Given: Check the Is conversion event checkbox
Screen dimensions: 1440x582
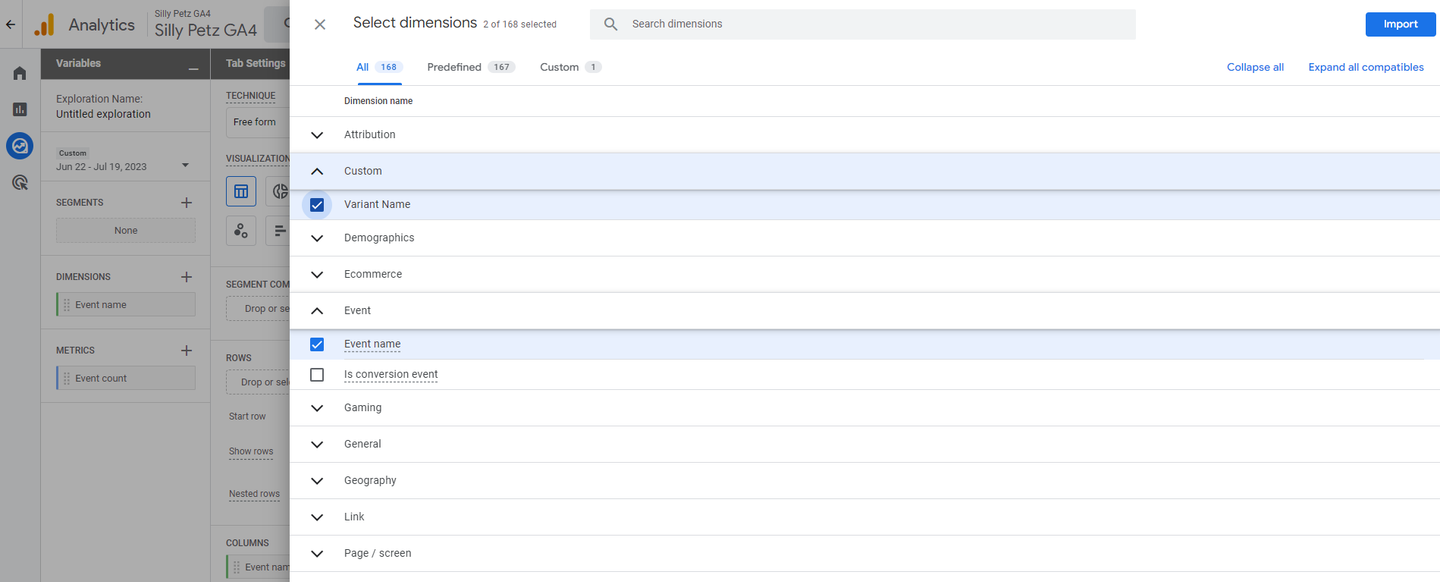Looking at the screenshot, I should pyautogui.click(x=317, y=375).
